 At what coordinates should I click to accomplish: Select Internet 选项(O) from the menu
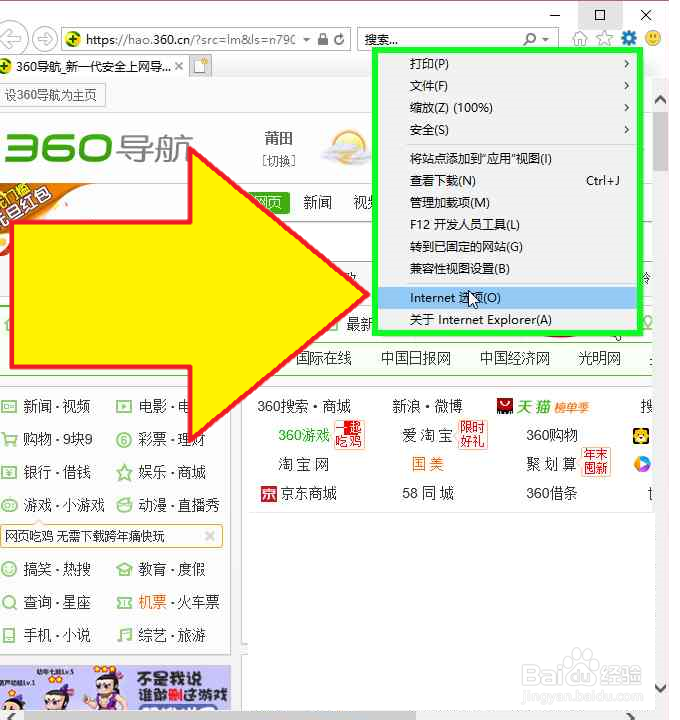coord(507,298)
